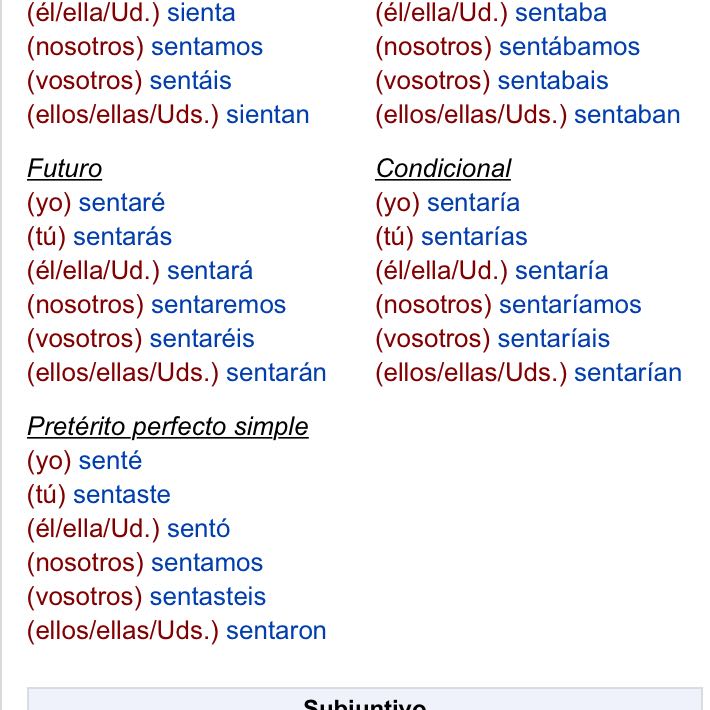Click the "sentaban" link
Image resolution: width=710 pixels, height=710 pixels.
pyautogui.click(x=626, y=115)
